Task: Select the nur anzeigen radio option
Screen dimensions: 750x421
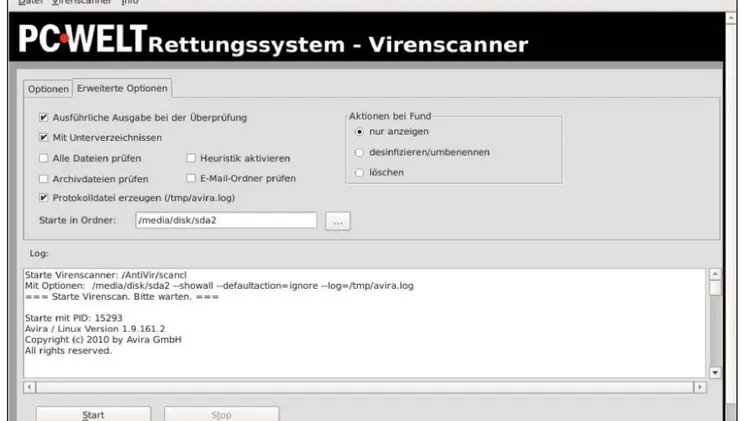Action: (x=359, y=132)
